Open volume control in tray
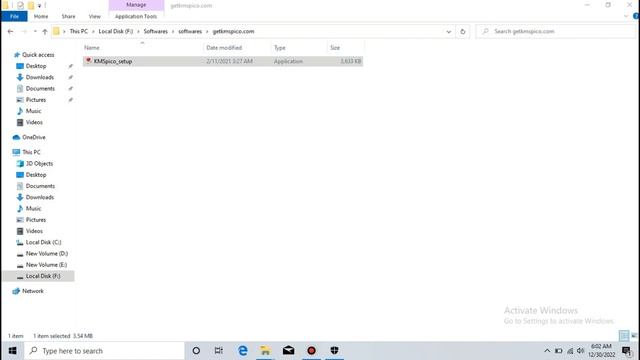The image size is (640, 360). (580, 351)
